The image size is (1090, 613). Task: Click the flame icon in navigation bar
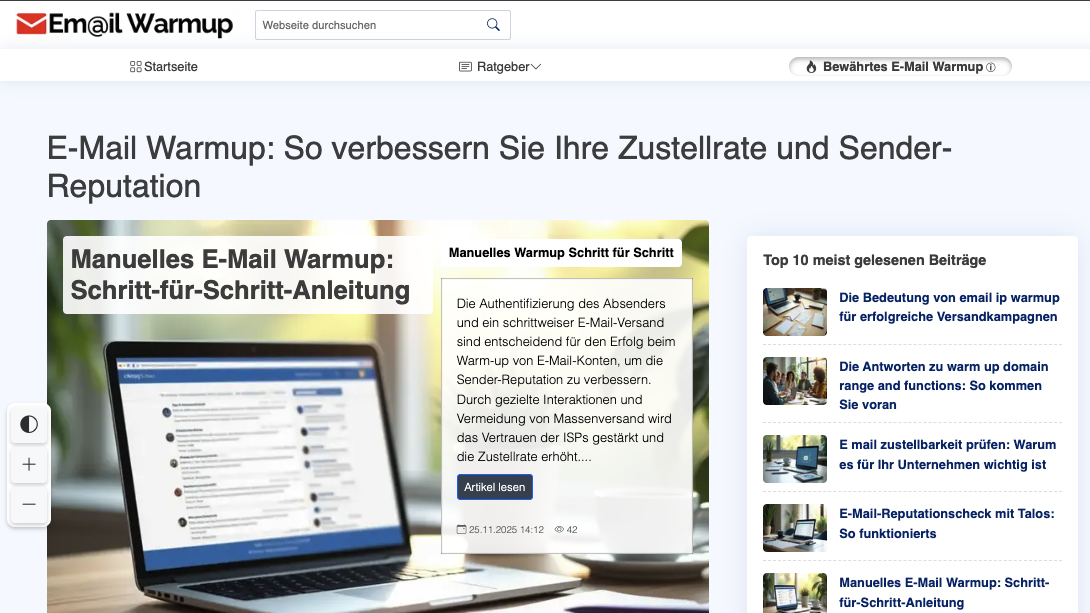(x=811, y=67)
